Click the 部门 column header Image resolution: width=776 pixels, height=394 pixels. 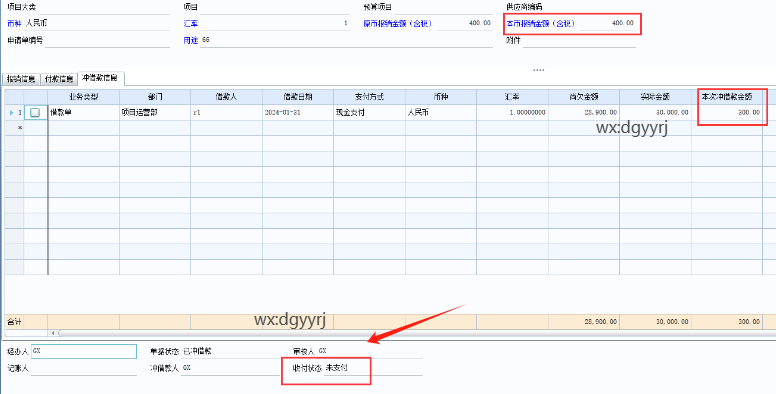click(155, 97)
